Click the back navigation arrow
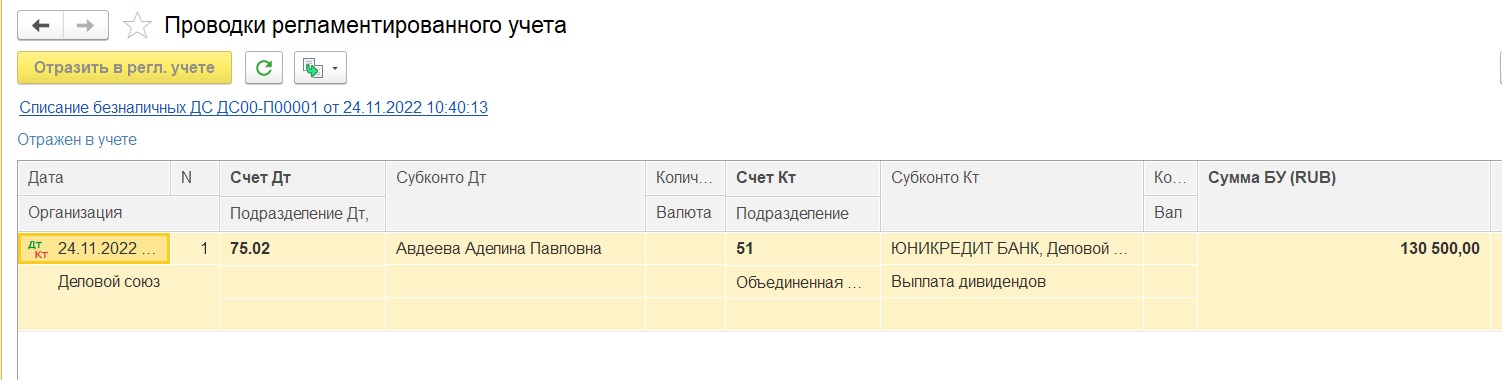Viewport: 1502px width, 380px height. [41, 25]
